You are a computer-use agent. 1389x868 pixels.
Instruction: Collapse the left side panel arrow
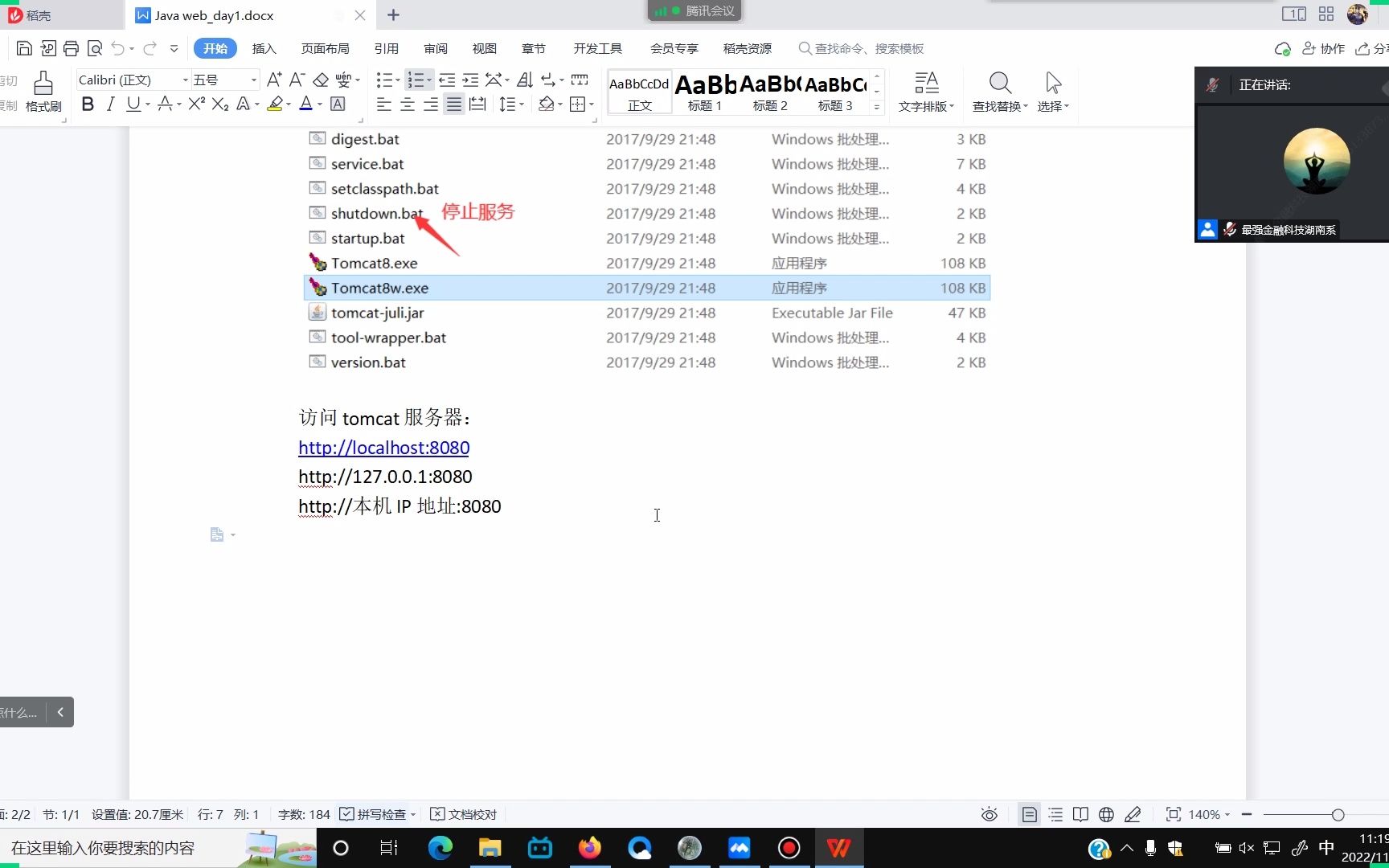[60, 712]
